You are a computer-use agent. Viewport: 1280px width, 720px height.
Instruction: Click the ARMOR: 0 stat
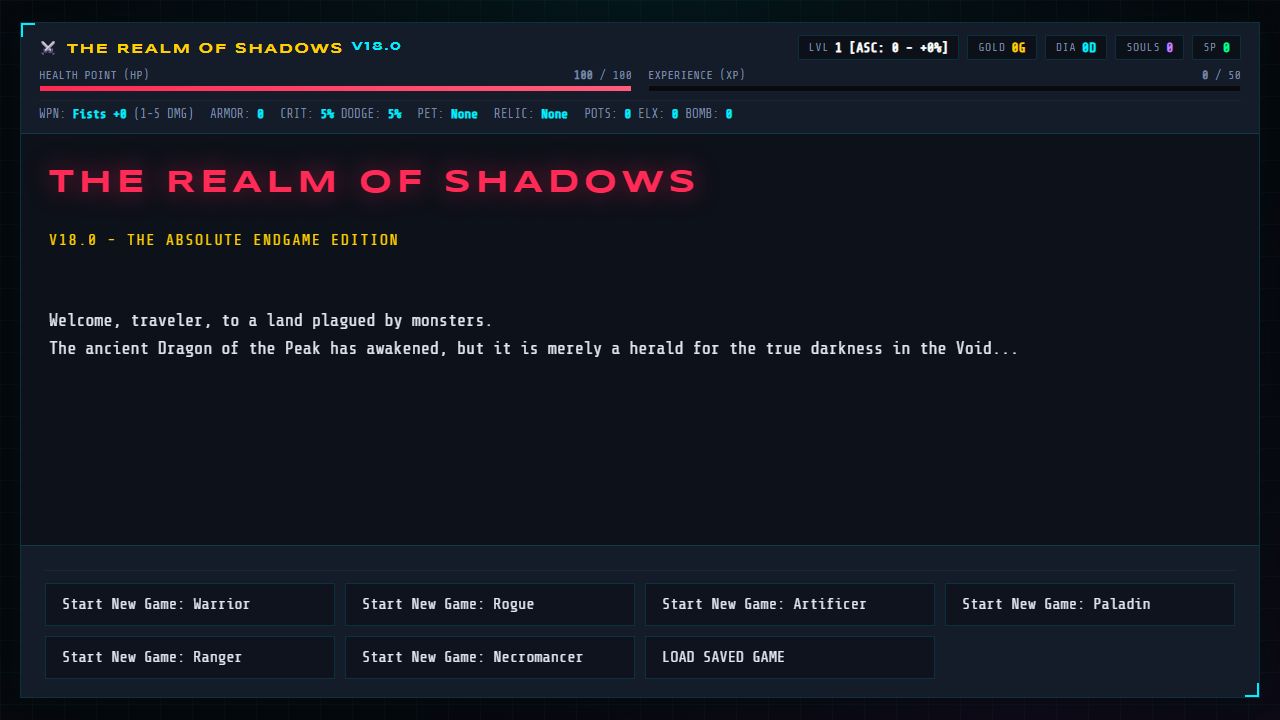coord(237,114)
